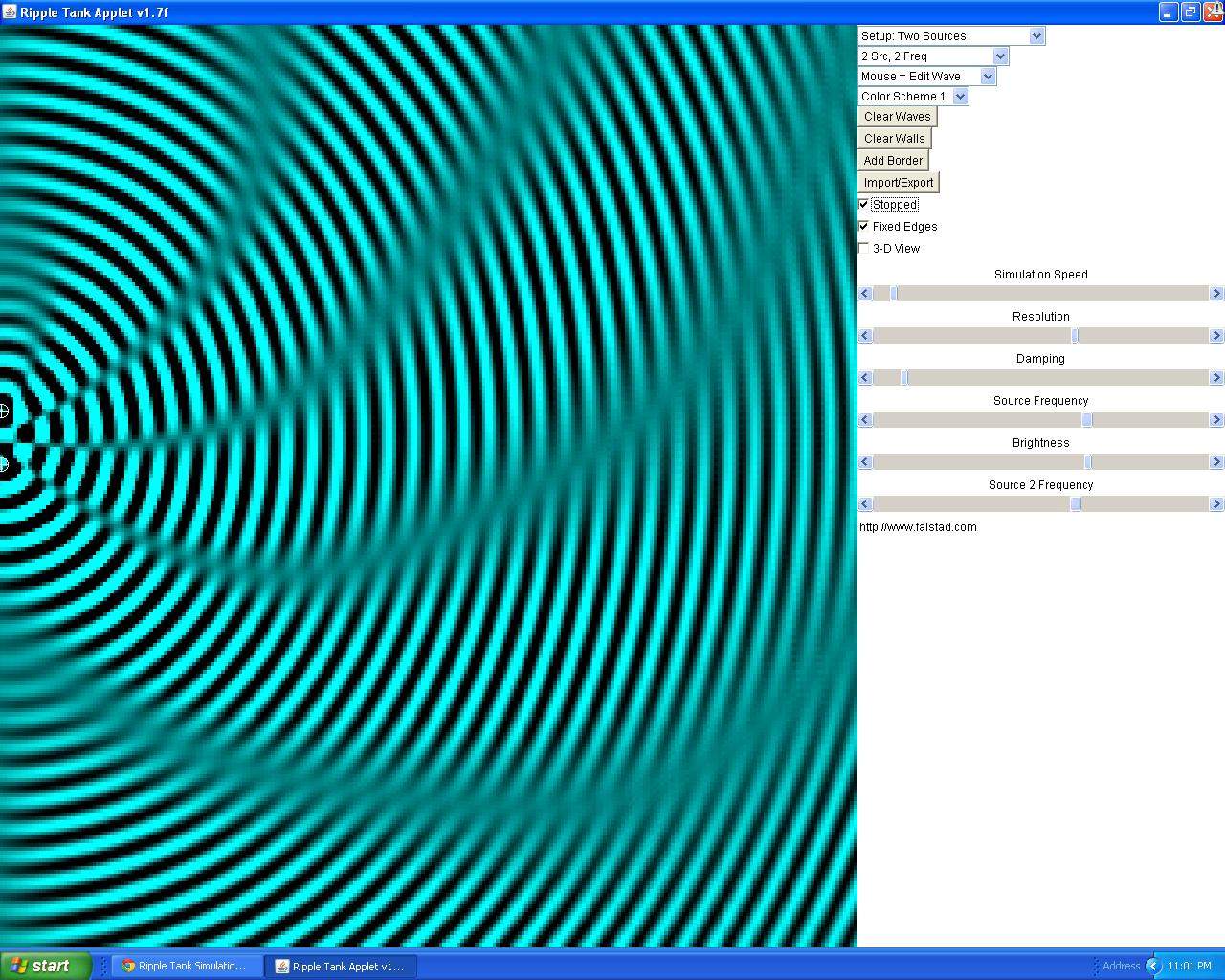Enable the 3-D View checkbox
Screen dimensions: 1225x980
pos(864,249)
